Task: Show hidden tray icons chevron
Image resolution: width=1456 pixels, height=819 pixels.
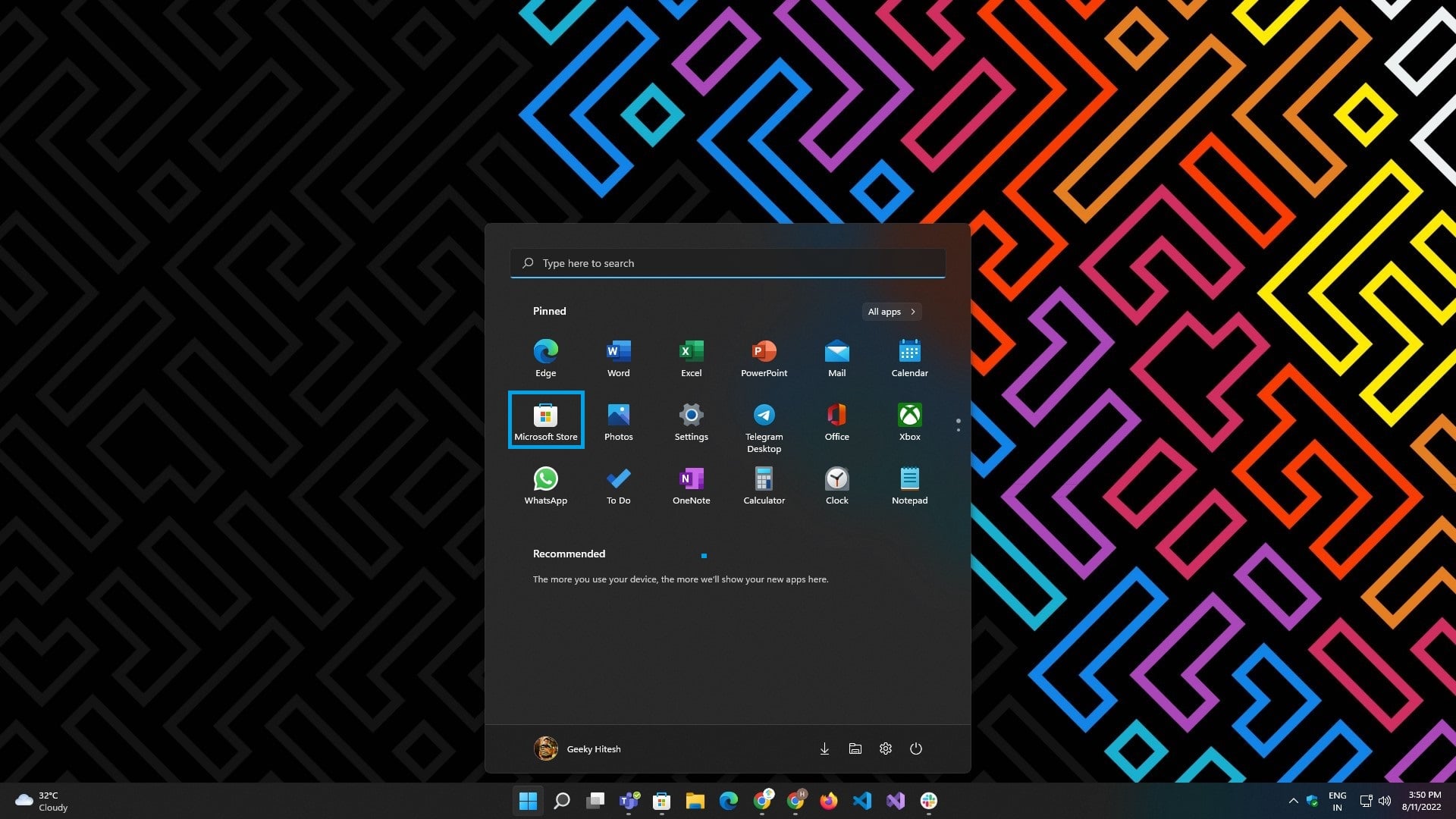Action: (x=1293, y=801)
